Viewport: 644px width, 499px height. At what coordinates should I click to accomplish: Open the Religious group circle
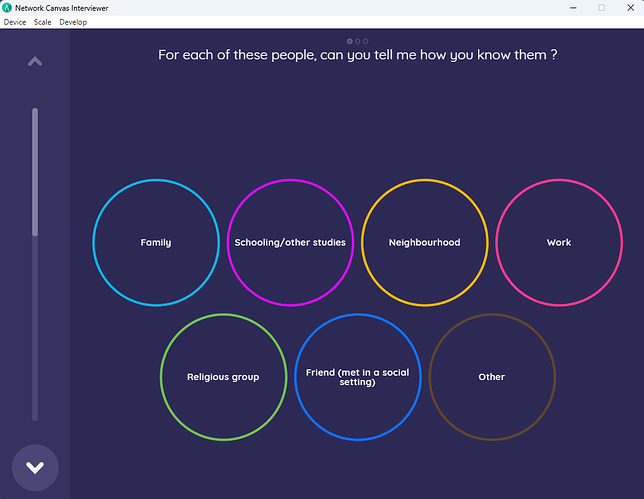coord(223,377)
